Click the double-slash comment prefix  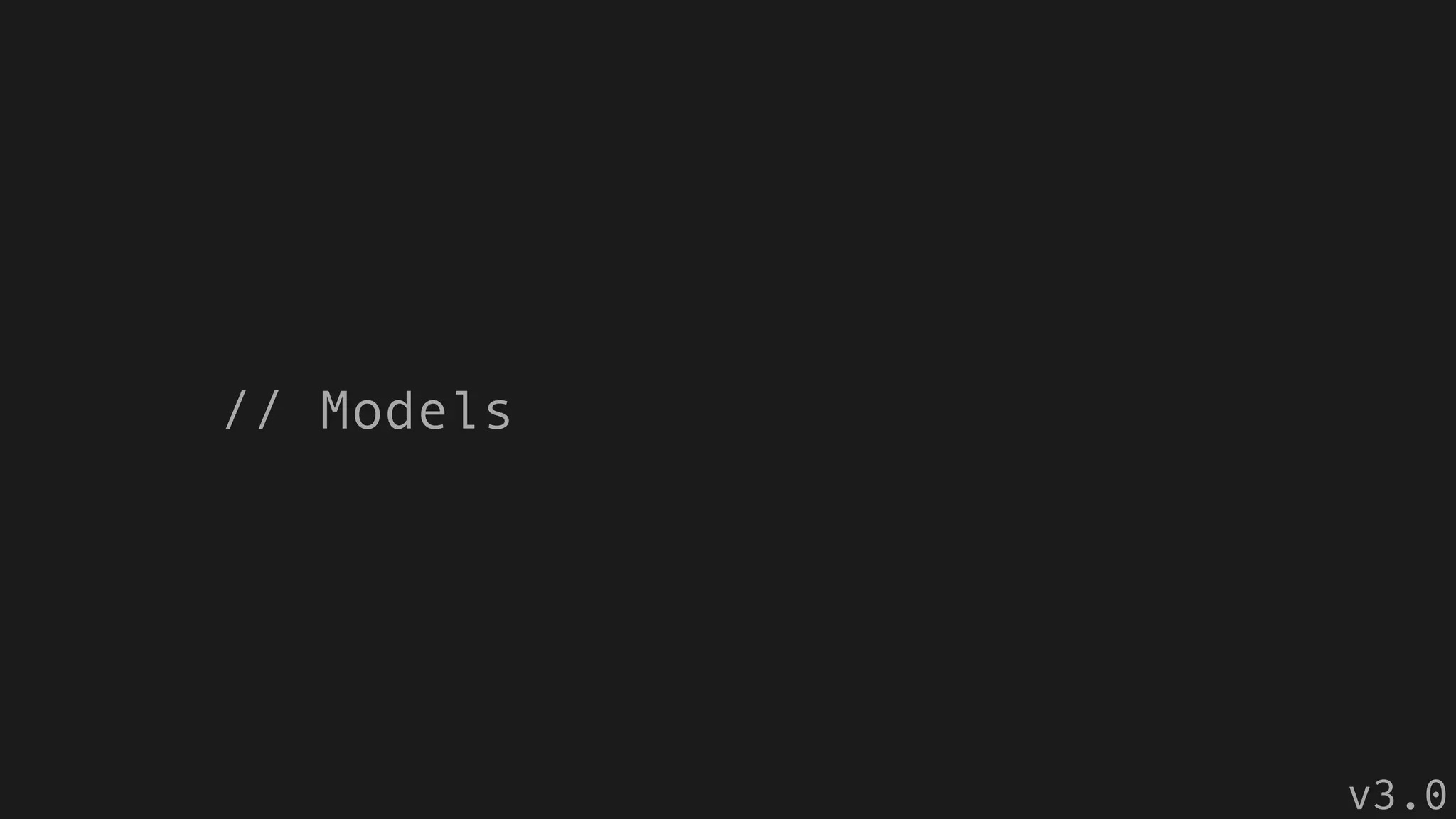(252, 410)
